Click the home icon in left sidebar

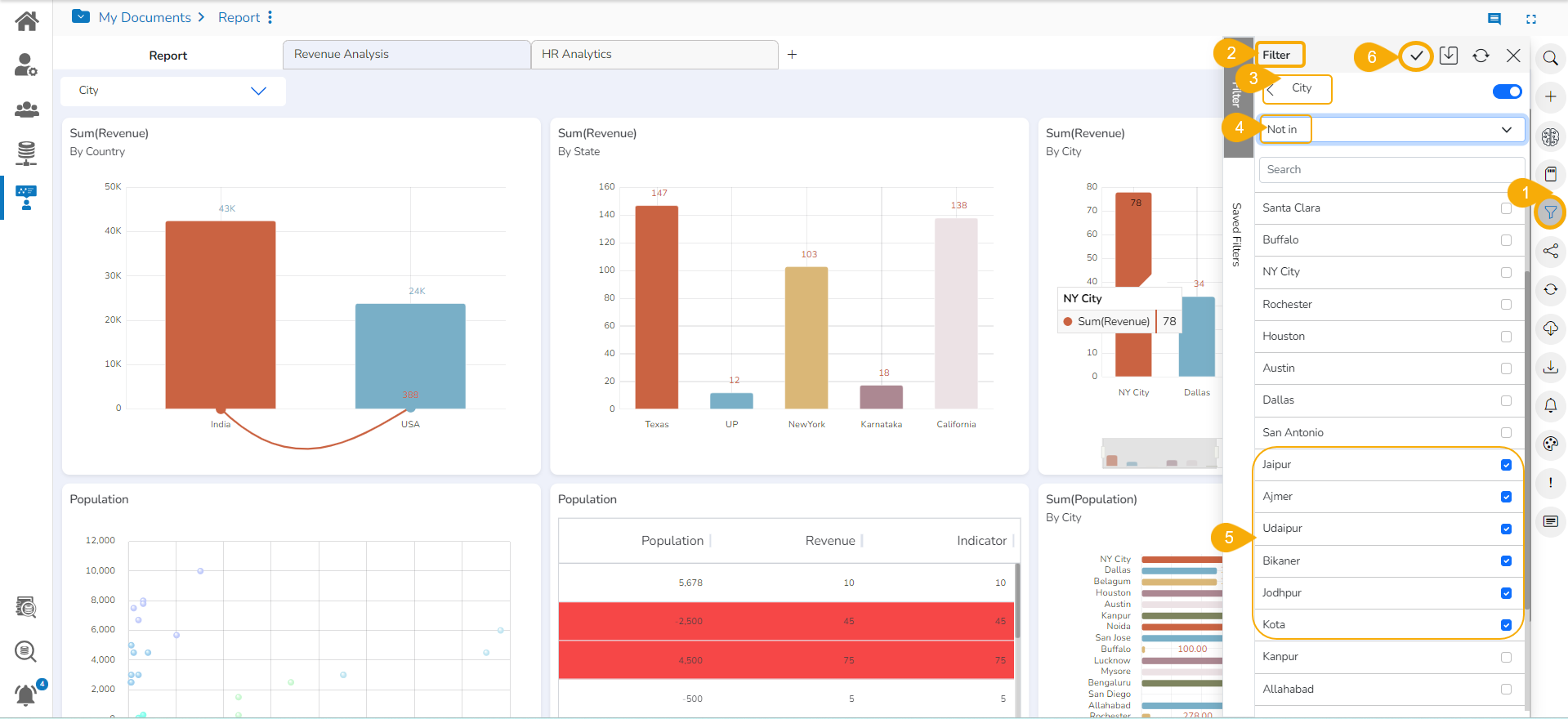point(27,21)
